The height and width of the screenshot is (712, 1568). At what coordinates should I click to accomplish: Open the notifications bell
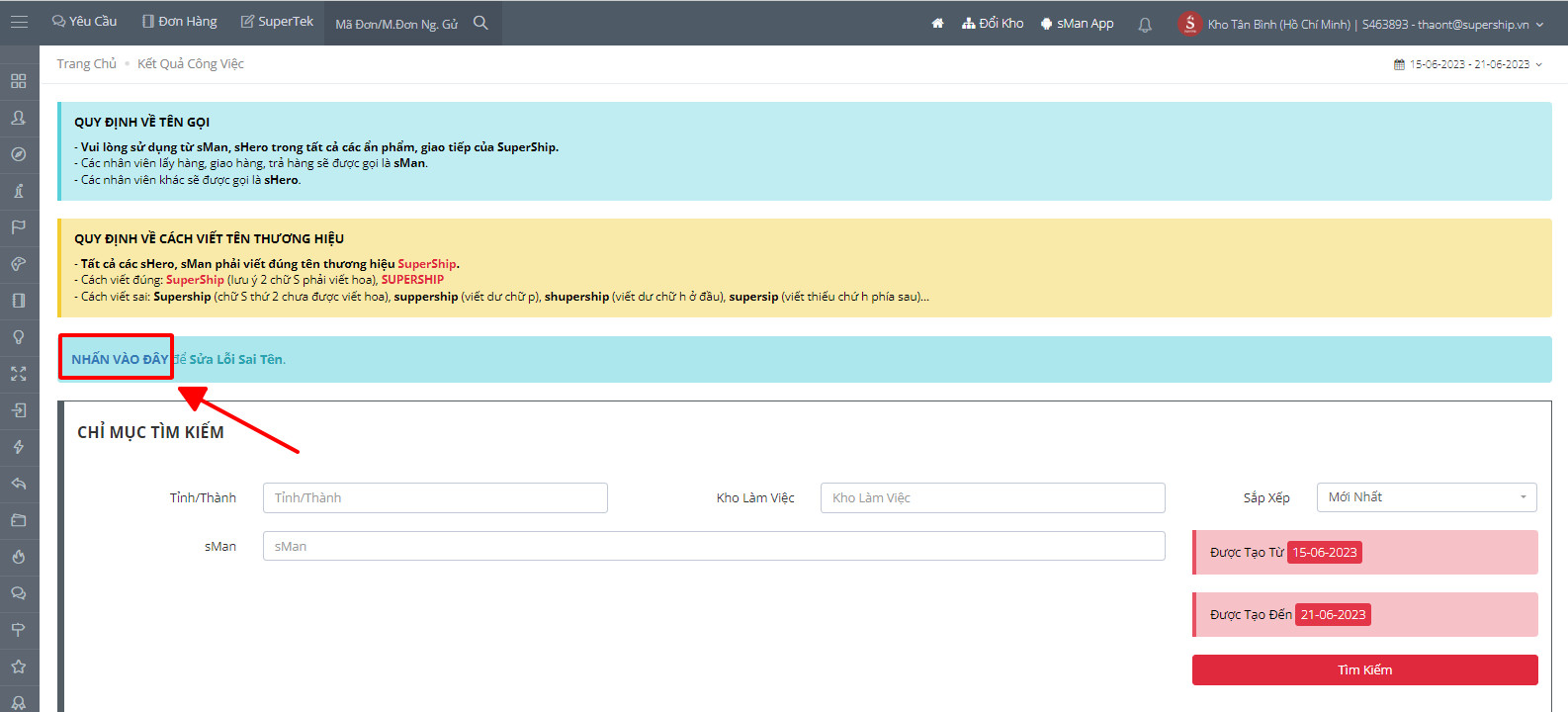click(x=1145, y=25)
